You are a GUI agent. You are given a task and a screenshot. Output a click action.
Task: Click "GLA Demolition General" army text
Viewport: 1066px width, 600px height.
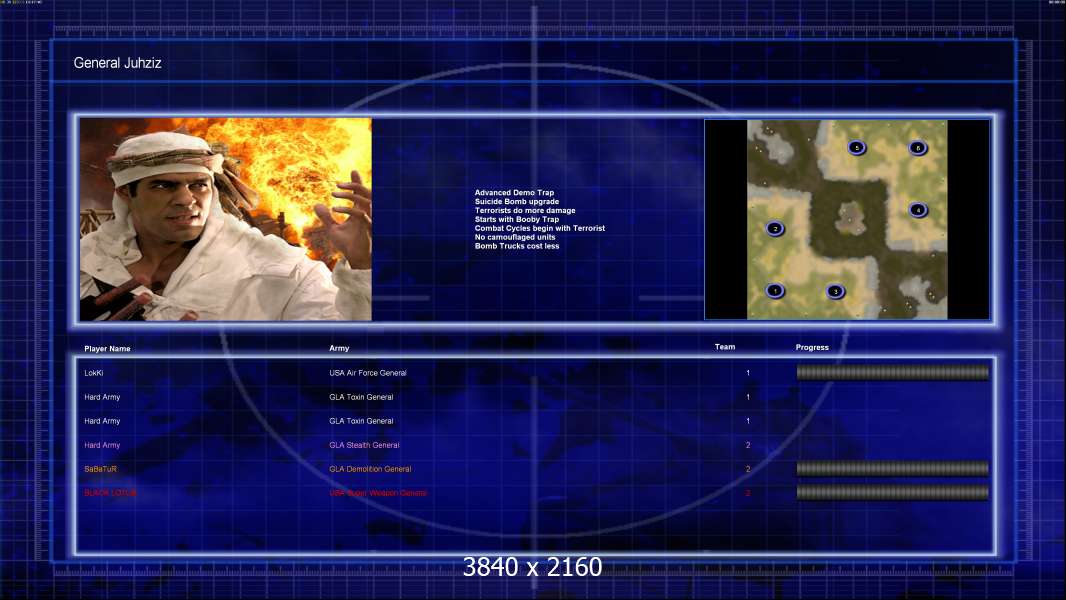[x=370, y=469]
